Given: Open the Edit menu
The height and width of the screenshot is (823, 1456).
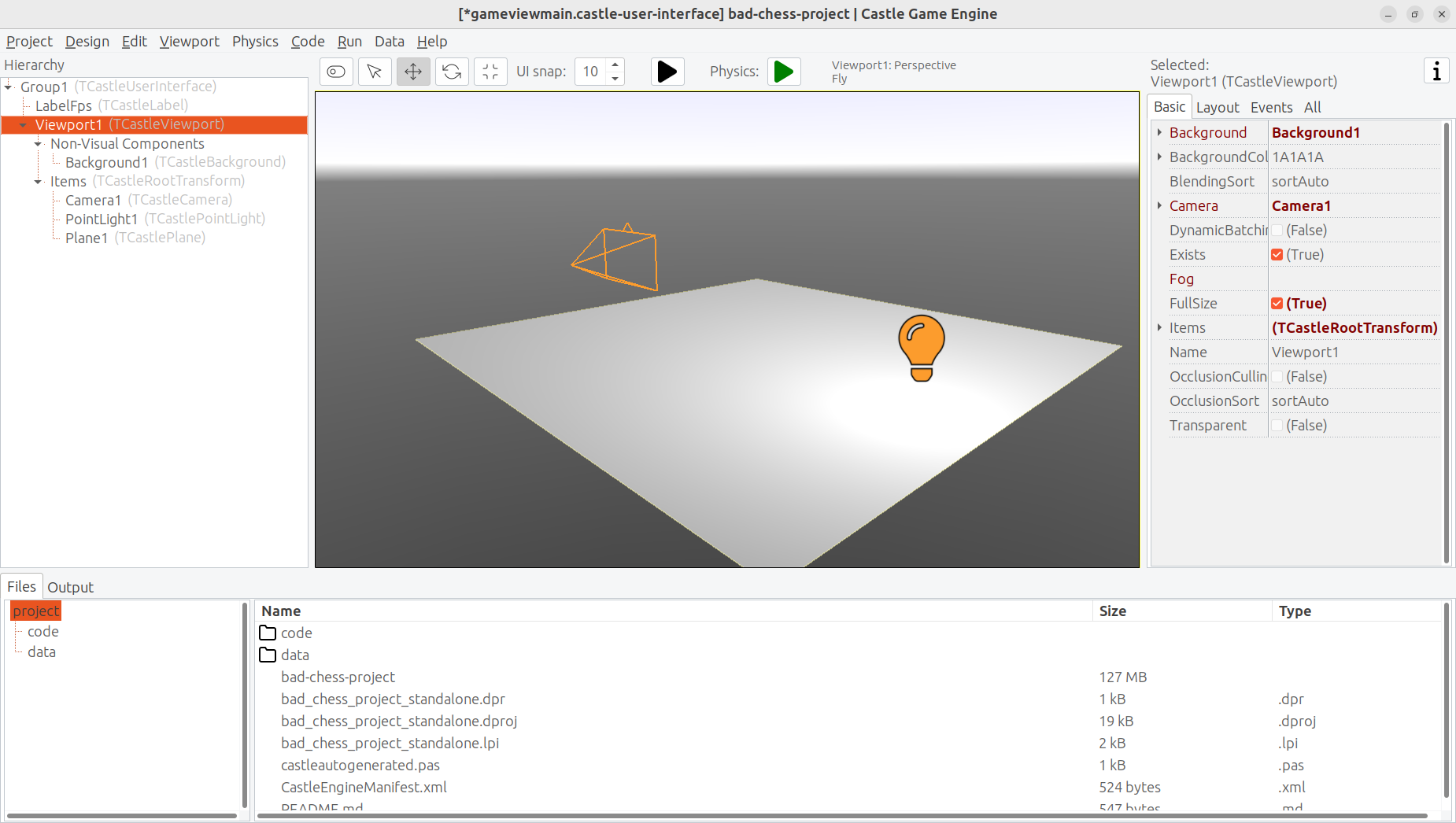Looking at the screenshot, I should (x=135, y=42).
